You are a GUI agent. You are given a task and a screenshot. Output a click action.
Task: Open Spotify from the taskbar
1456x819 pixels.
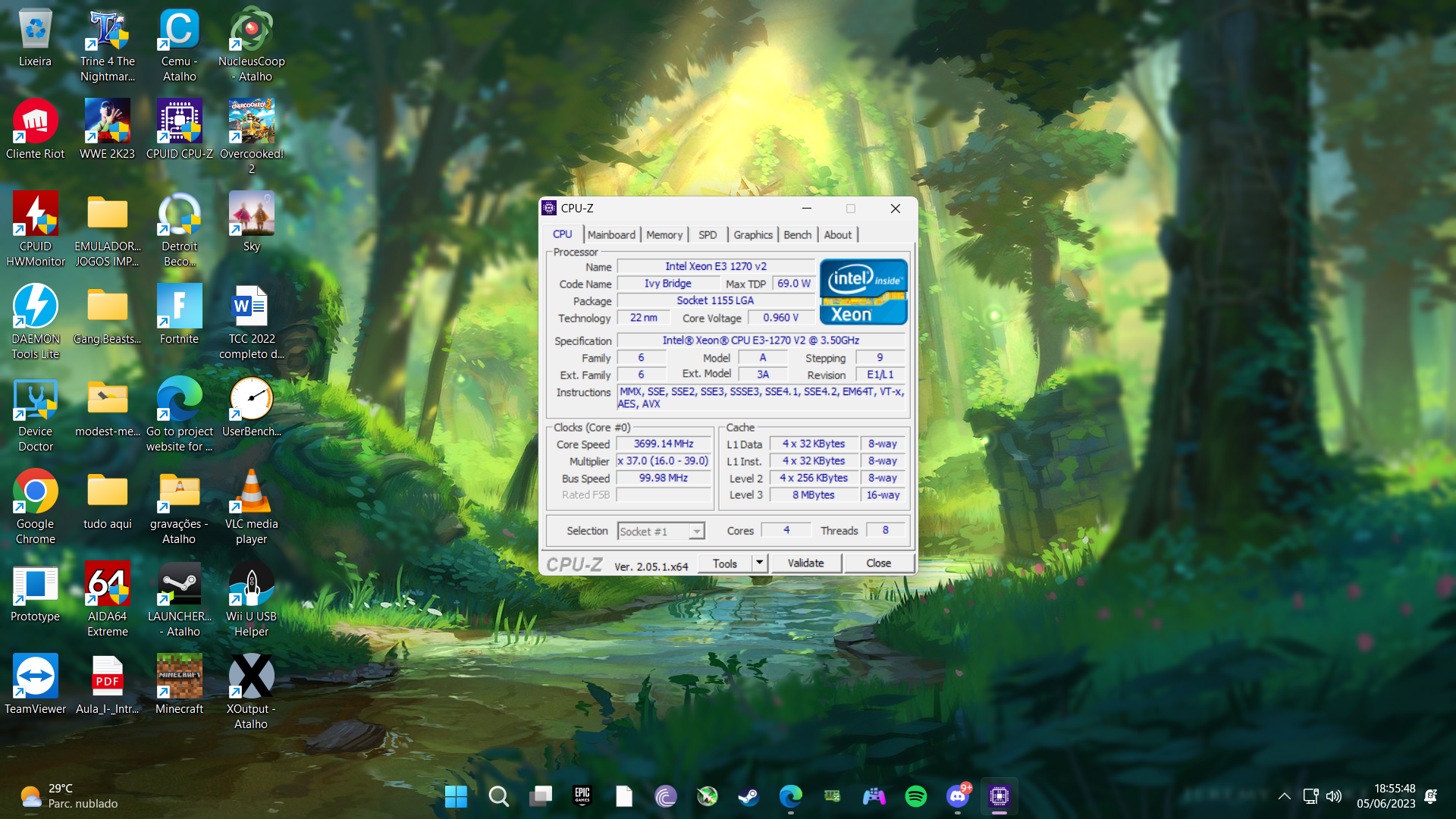[916, 796]
